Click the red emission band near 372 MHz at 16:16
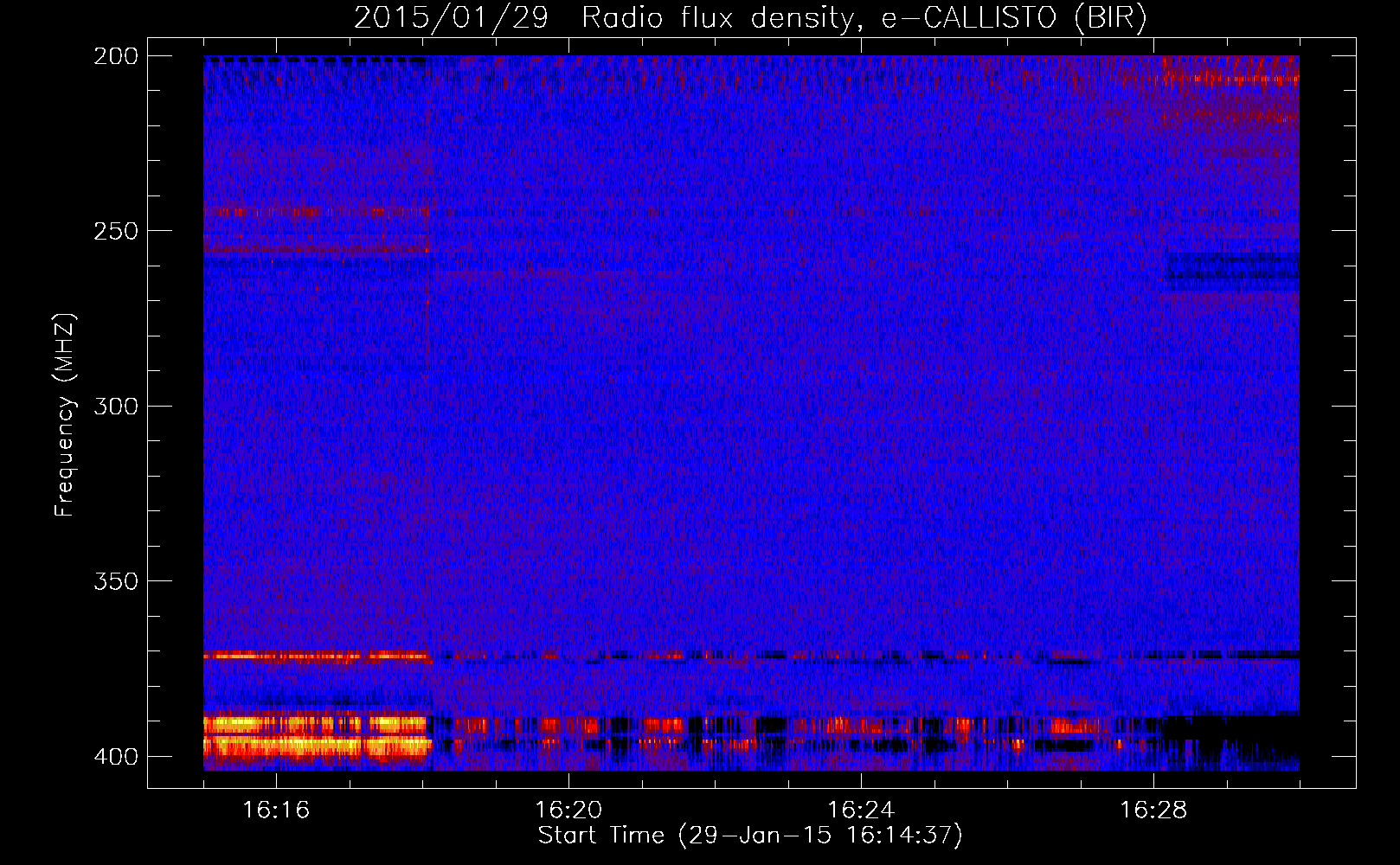 (317, 657)
